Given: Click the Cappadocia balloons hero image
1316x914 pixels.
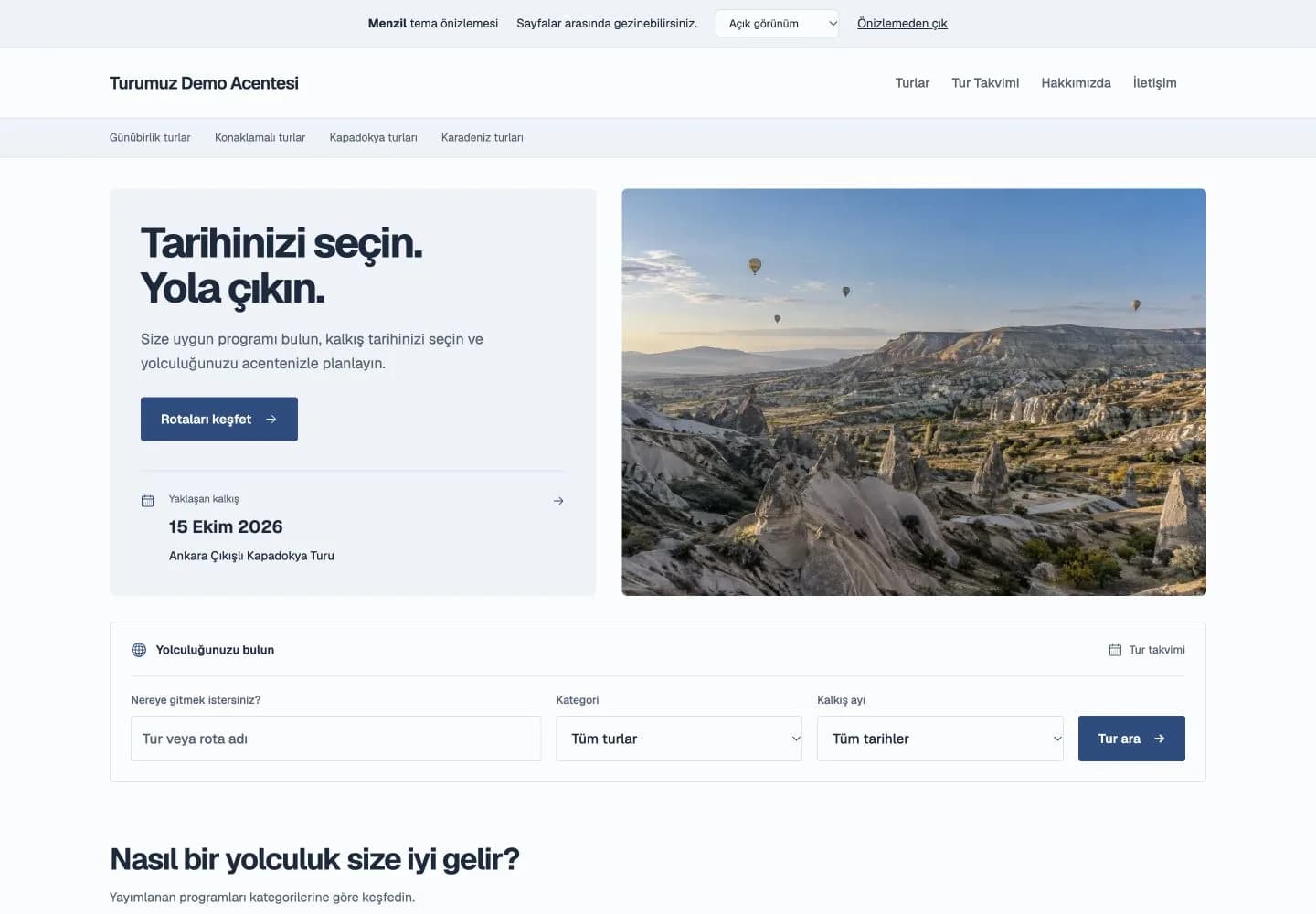Looking at the screenshot, I should 914,392.
